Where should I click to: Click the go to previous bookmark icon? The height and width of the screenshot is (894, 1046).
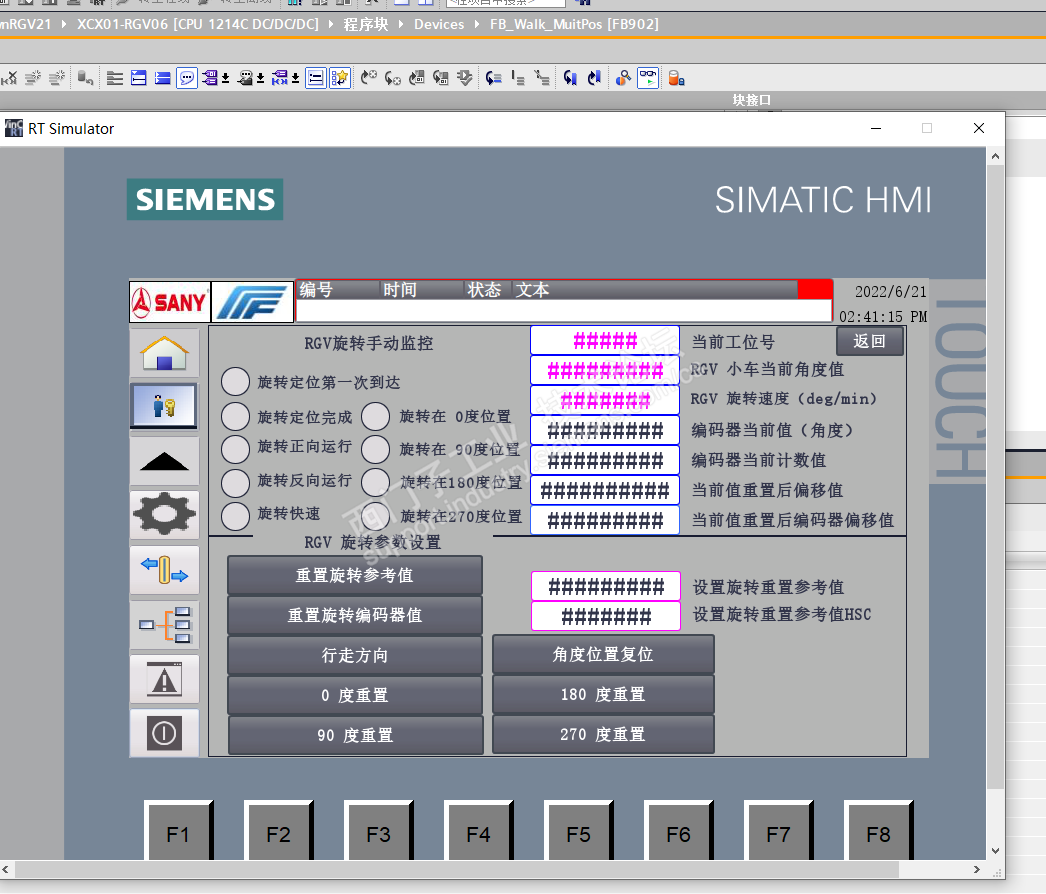(x=594, y=79)
